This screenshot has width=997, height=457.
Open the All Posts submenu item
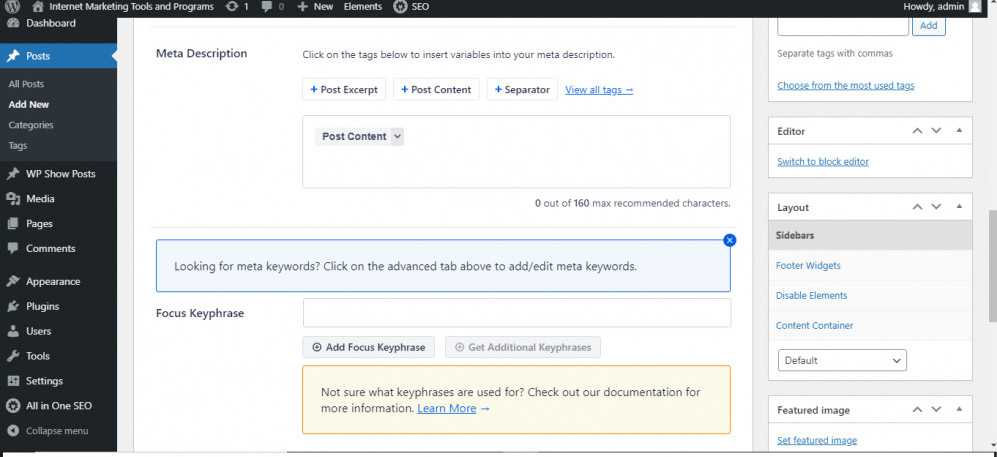pos(26,84)
